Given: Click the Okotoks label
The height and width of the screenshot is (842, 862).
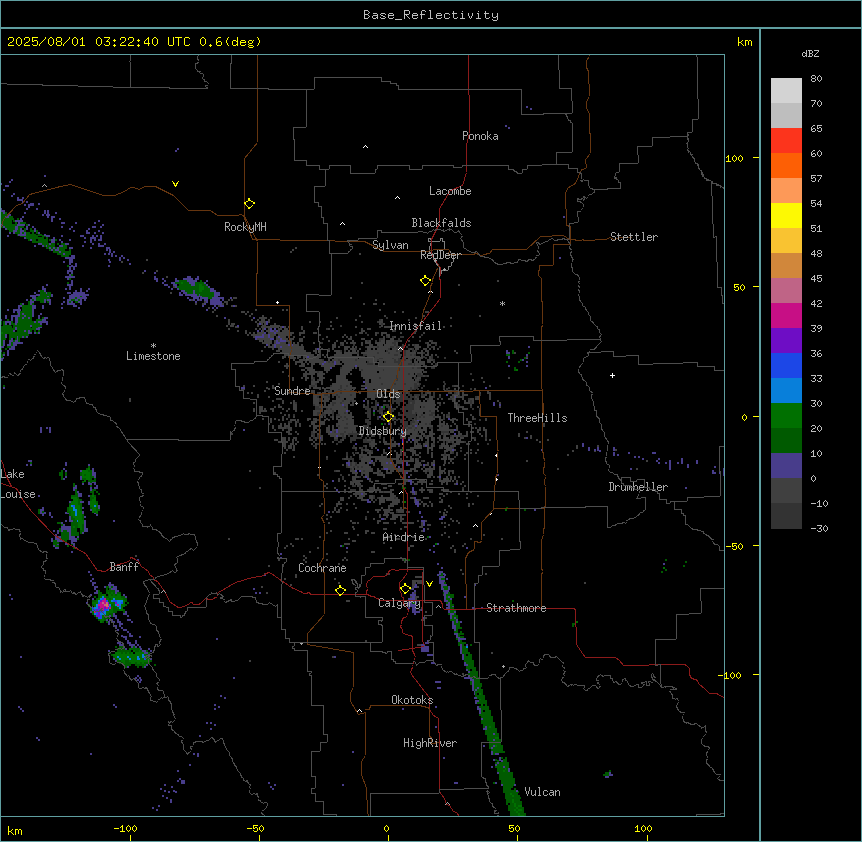Looking at the screenshot, I should tap(412, 700).
